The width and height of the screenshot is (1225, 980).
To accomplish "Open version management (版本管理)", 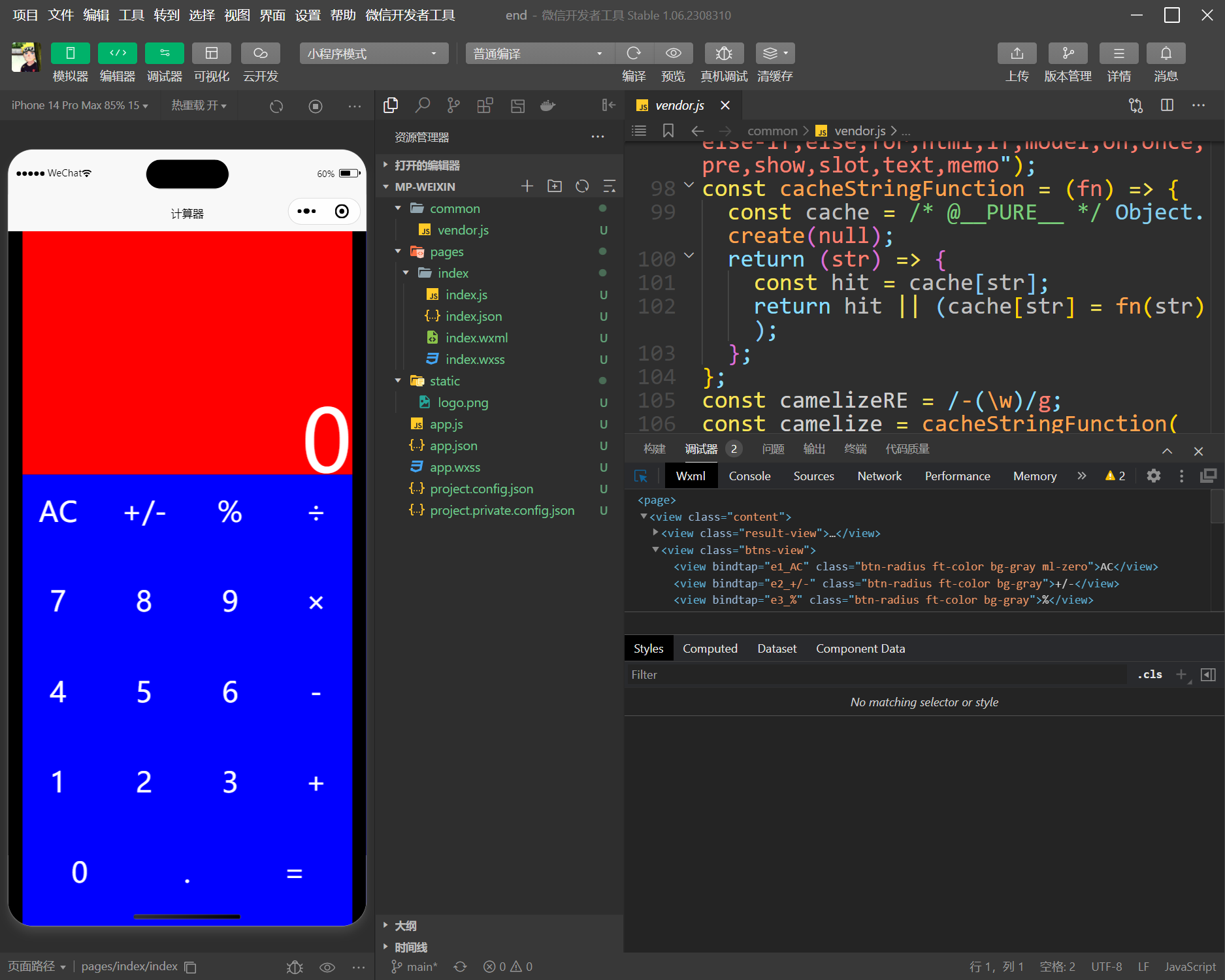I will 1068,54.
